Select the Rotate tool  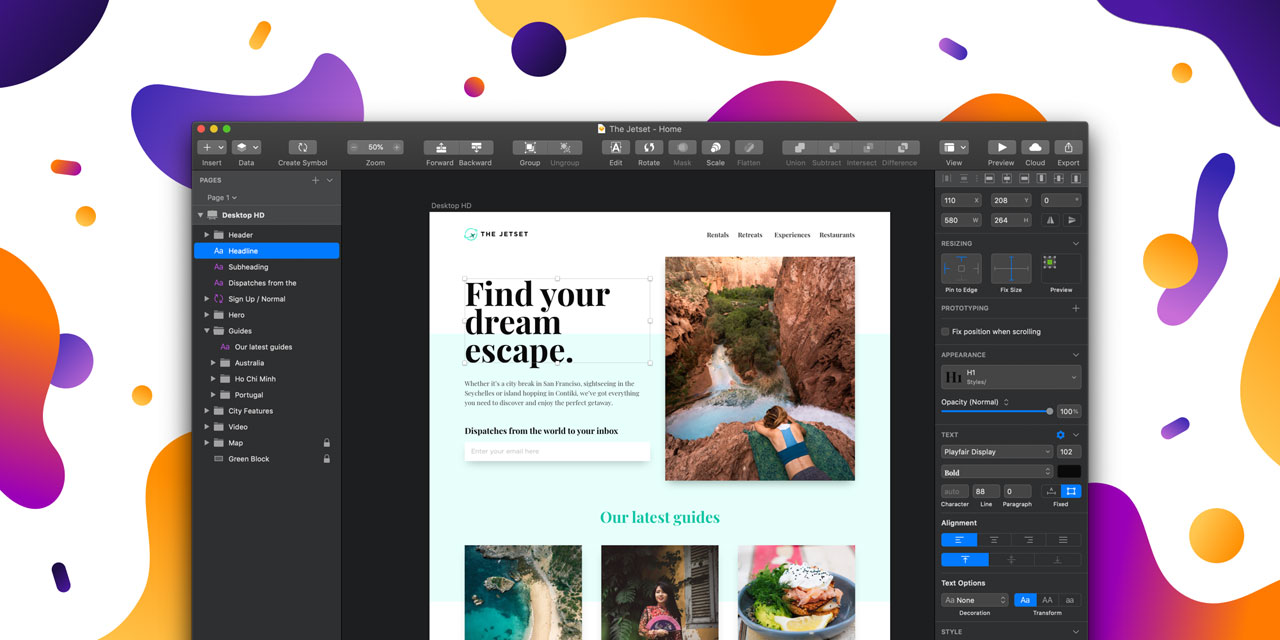click(x=648, y=148)
